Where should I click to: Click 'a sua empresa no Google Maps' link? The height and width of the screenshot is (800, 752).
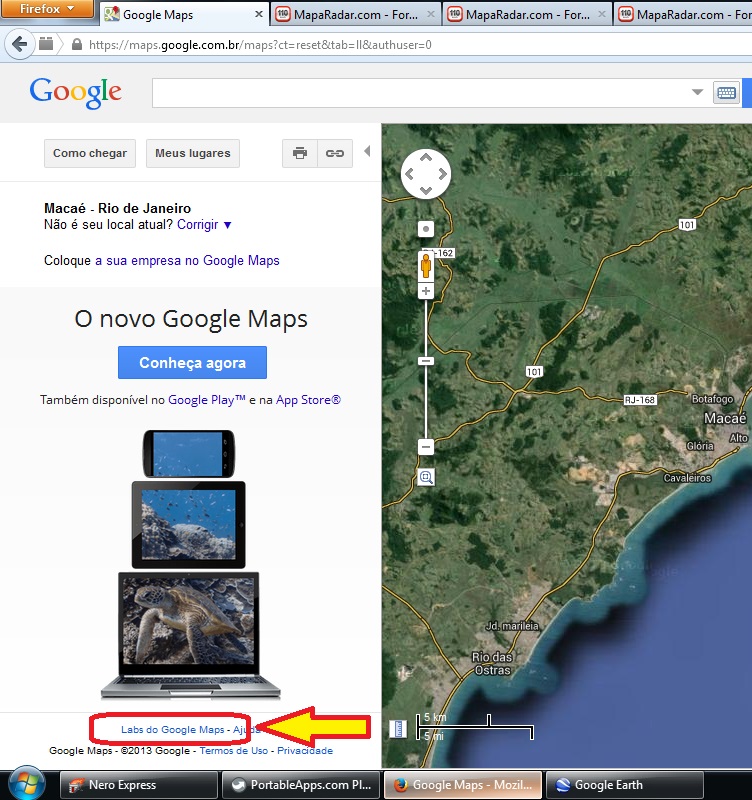pyautogui.click(x=187, y=261)
